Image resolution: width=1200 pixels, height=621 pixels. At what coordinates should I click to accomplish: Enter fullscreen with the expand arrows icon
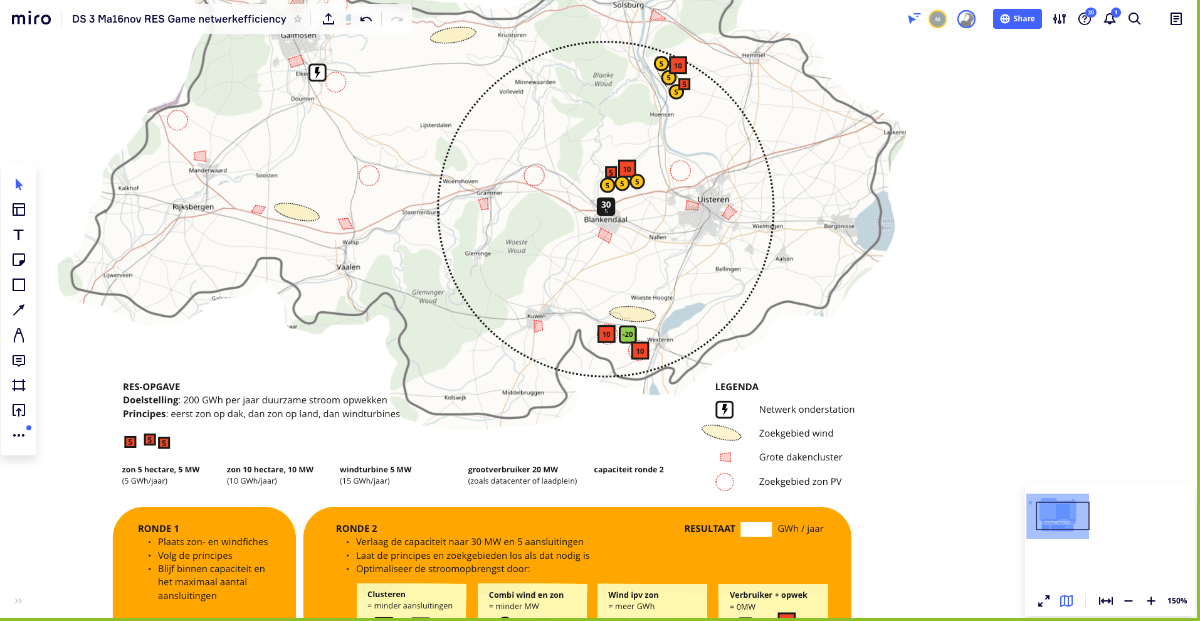(1044, 601)
